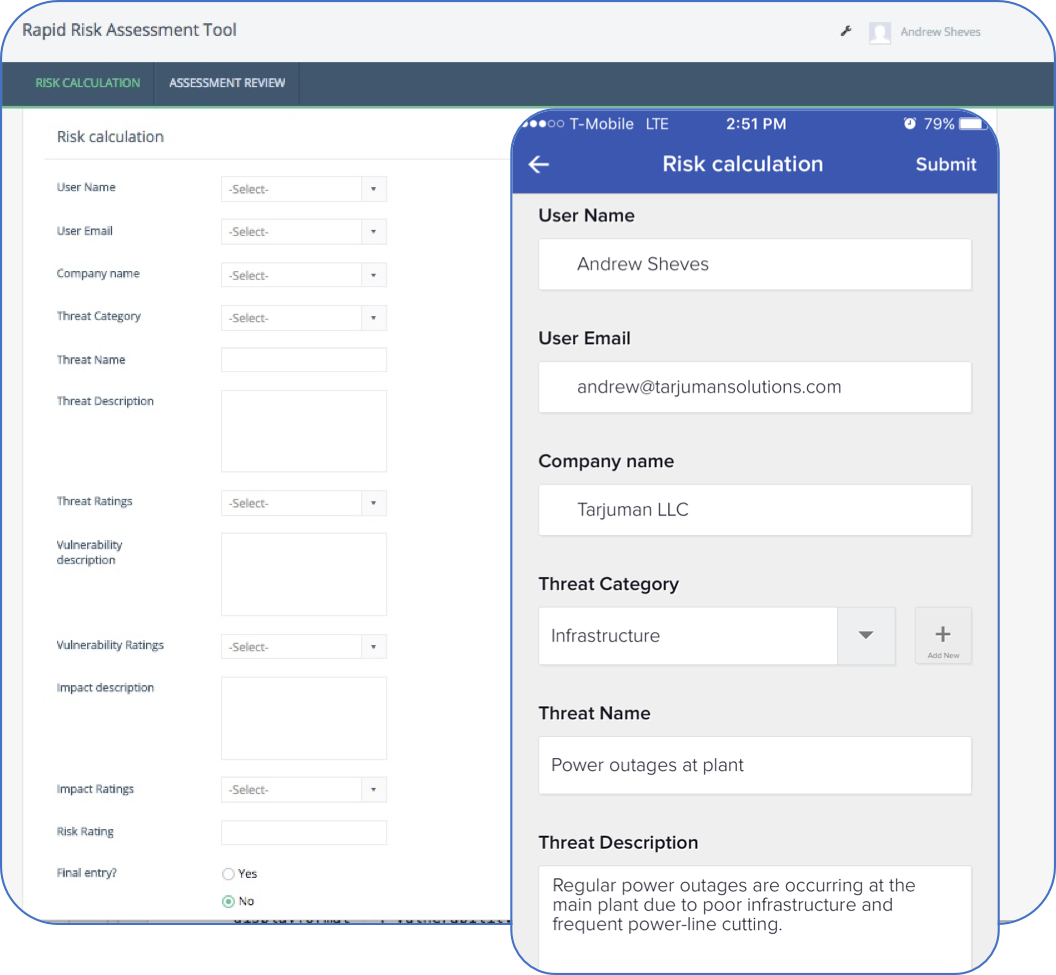This screenshot has height=975, width=1056.
Task: Tap the Submit button
Action: pyautogui.click(x=945, y=164)
